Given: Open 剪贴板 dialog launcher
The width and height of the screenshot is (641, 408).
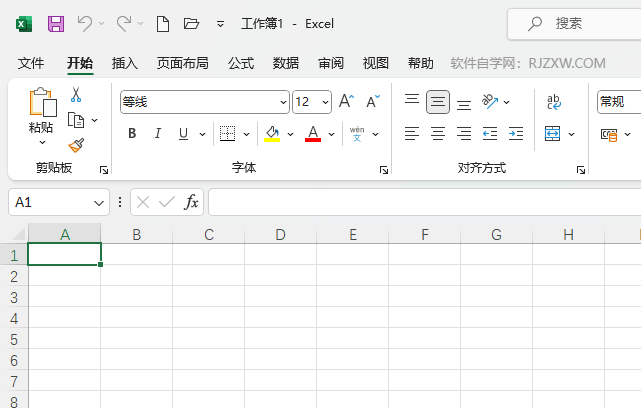Looking at the screenshot, I should (x=104, y=170).
